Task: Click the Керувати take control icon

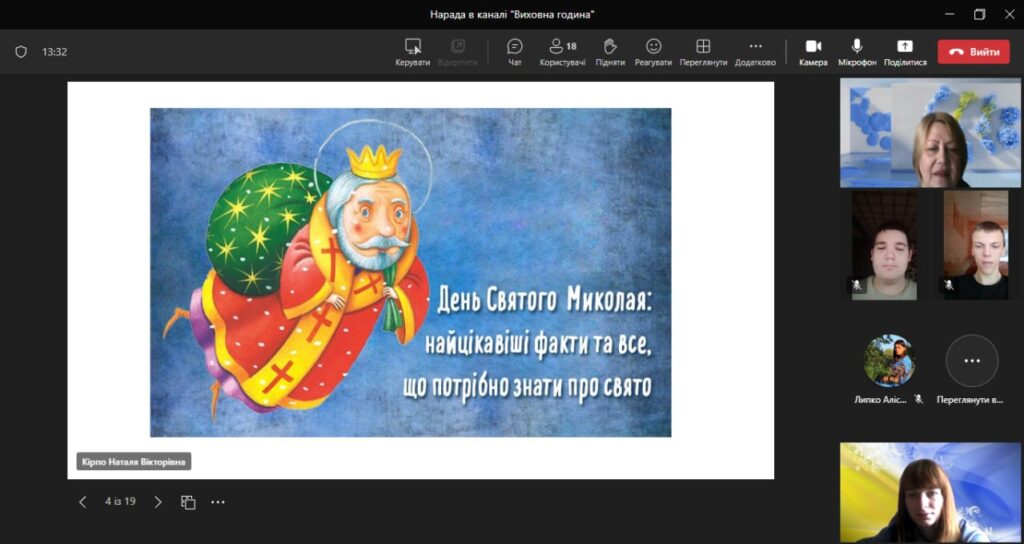Action: [x=412, y=52]
